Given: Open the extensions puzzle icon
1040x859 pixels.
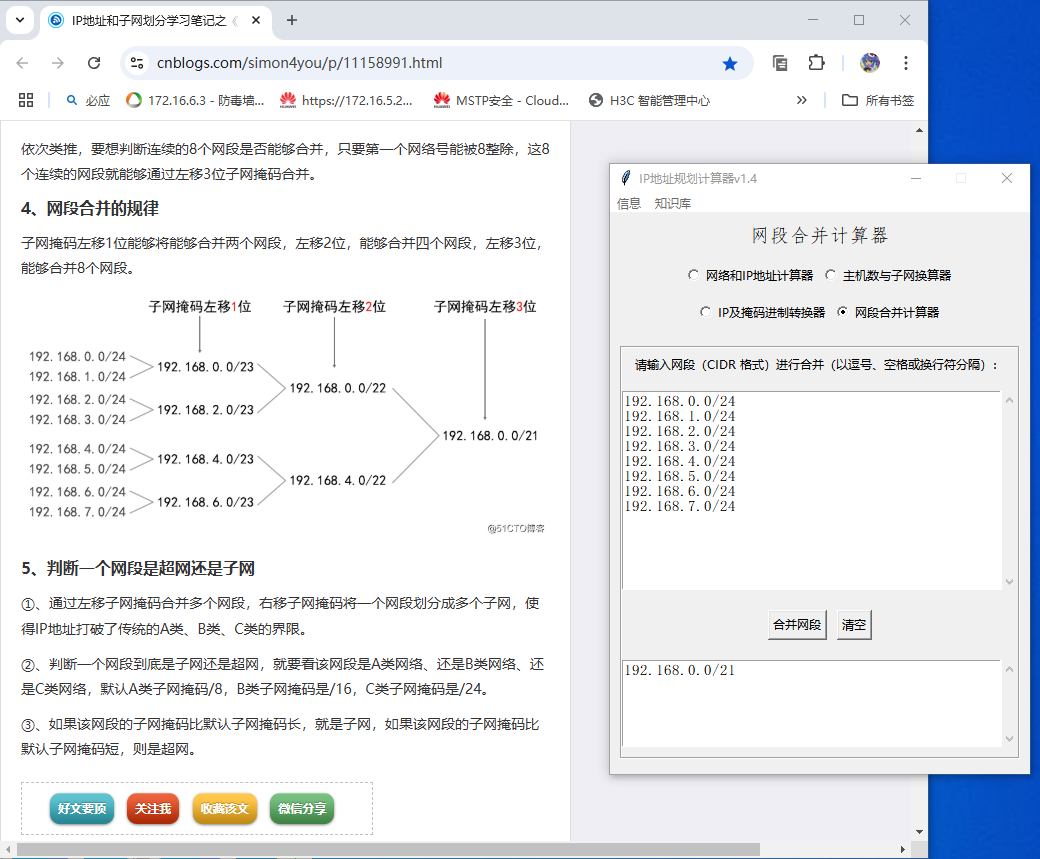Looking at the screenshot, I should pos(816,63).
